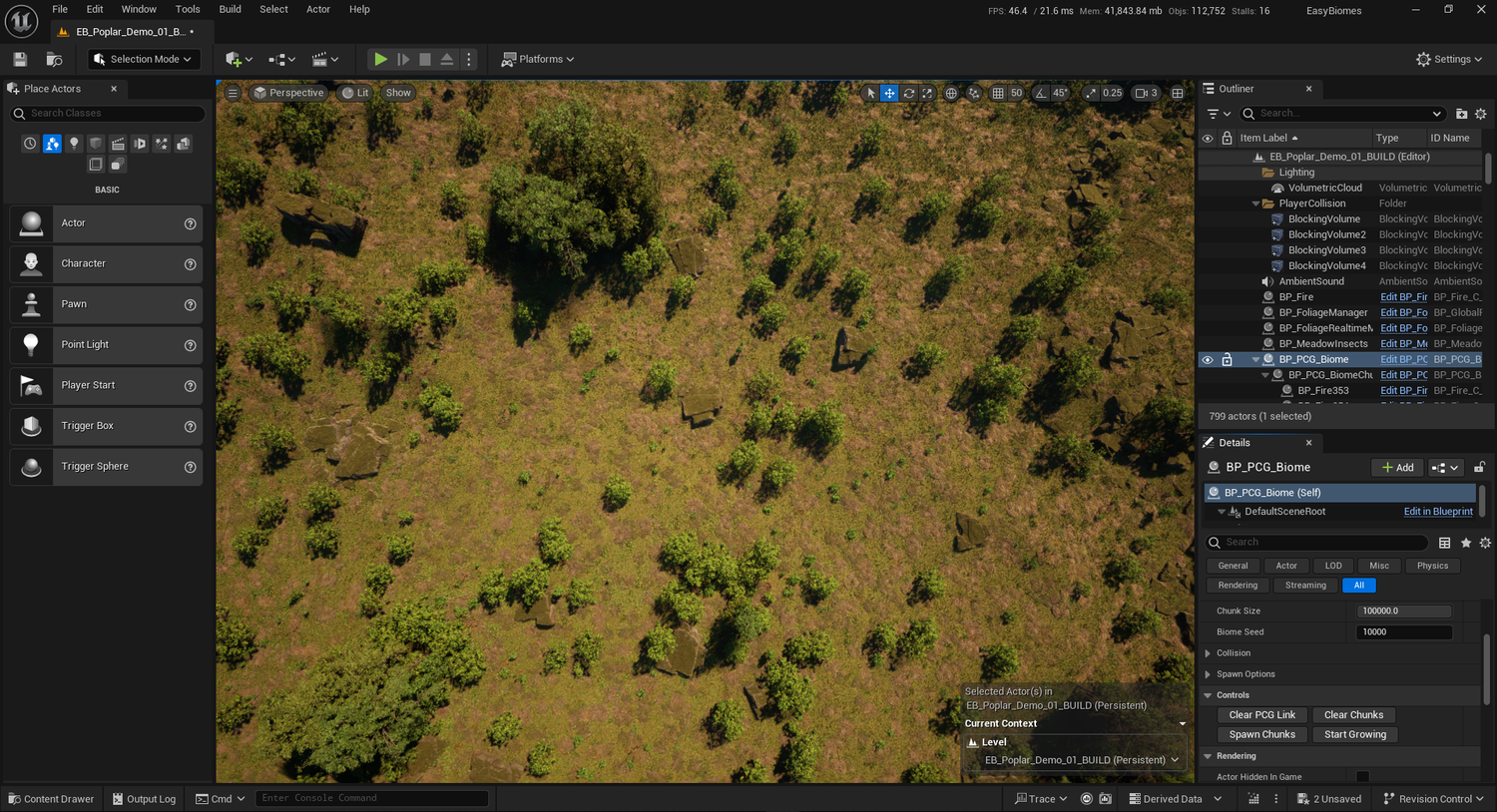1497x812 pixels.
Task: Click Edit BP_Fo link for BP_FoliageManager
Action: point(1403,312)
